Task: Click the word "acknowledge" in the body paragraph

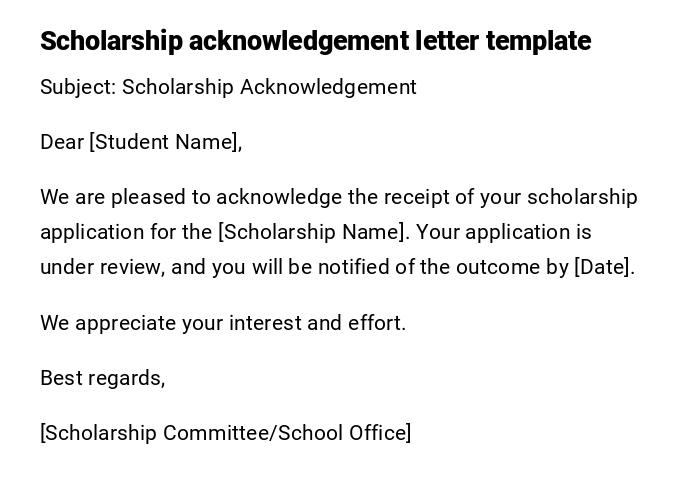Action: click(279, 197)
